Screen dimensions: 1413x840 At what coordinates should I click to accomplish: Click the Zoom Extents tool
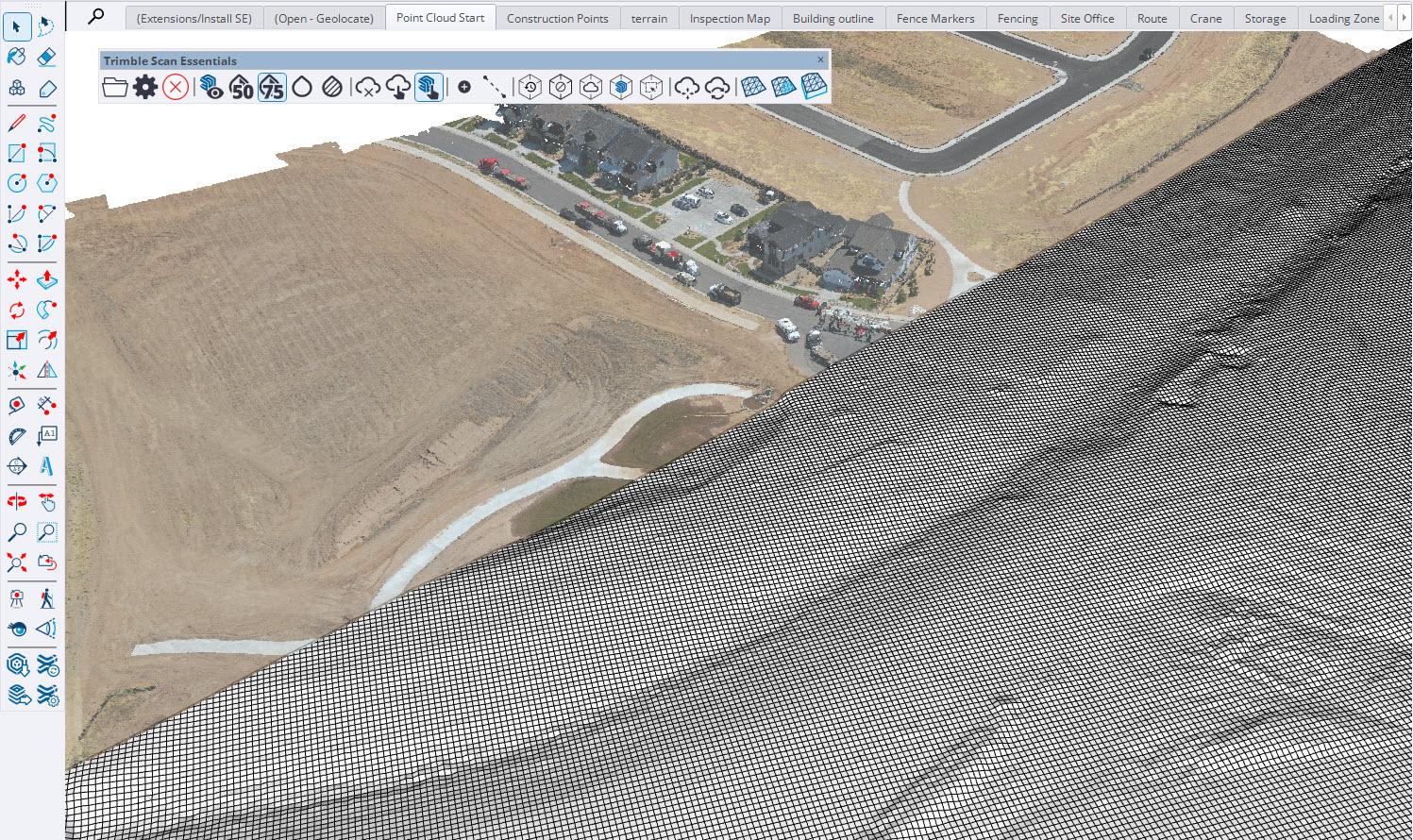point(16,563)
